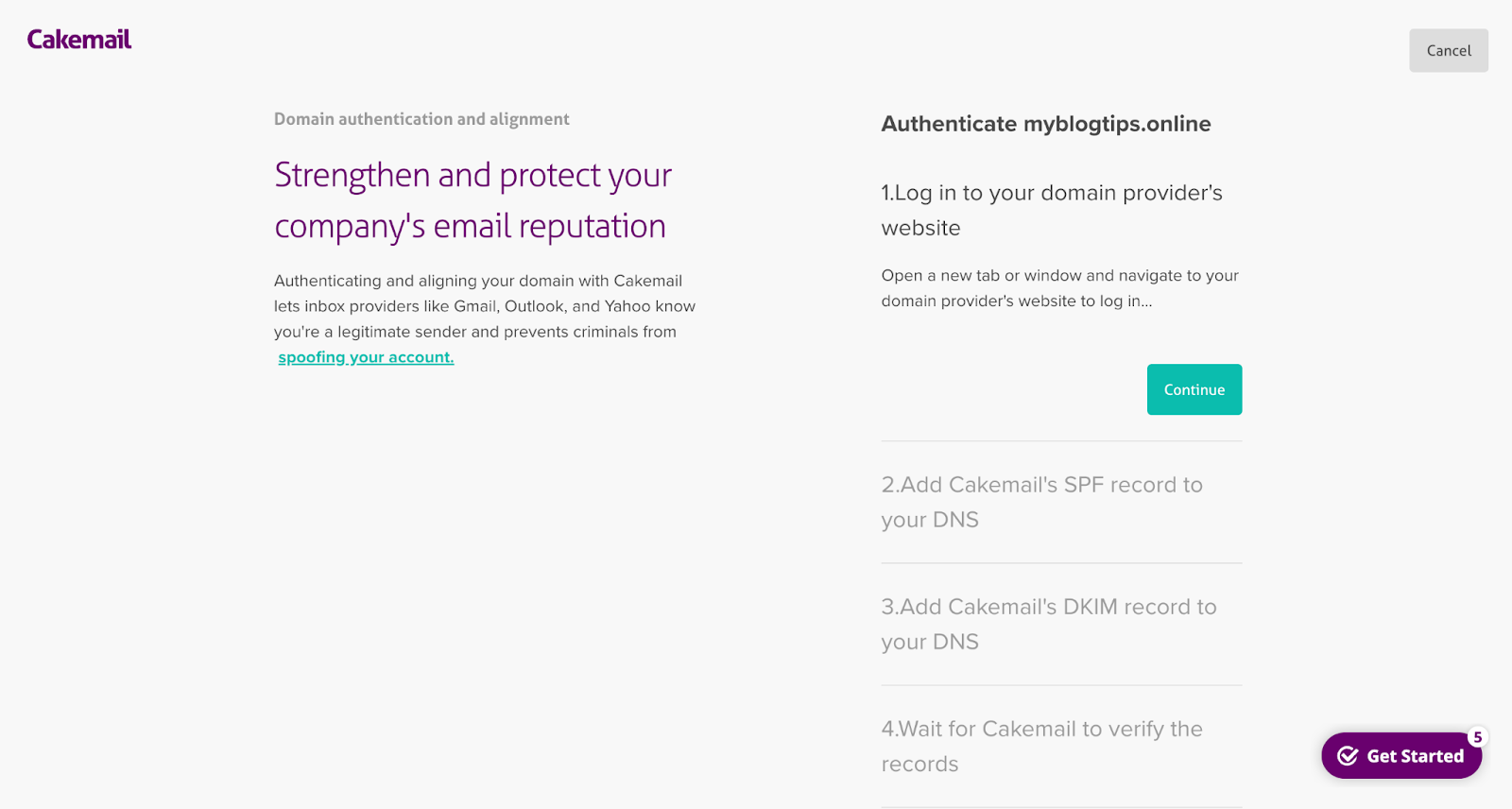Click the Cakemail logo
The height and width of the screenshot is (809, 1512).
[x=79, y=40]
